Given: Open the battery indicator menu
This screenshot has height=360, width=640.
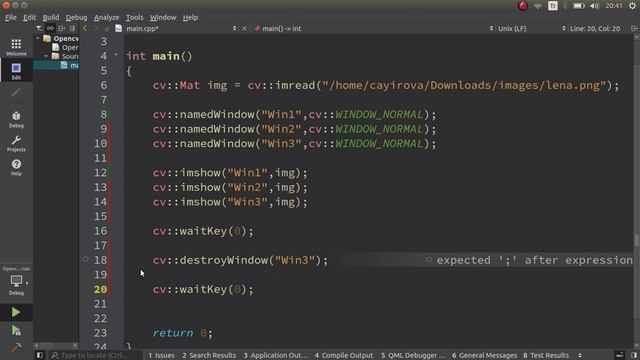Looking at the screenshot, I should (579, 6).
